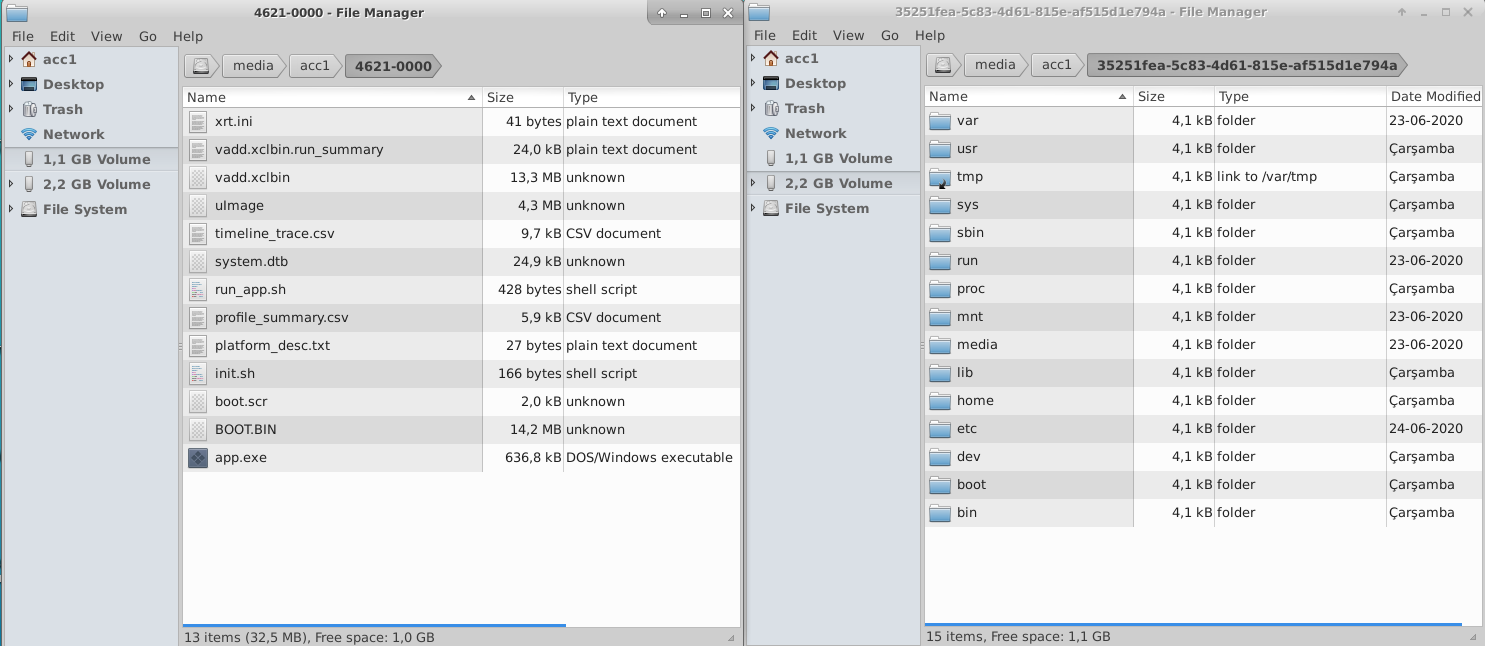
Task: Click the BOOT.BIN file icon
Action: pyautogui.click(x=198, y=430)
